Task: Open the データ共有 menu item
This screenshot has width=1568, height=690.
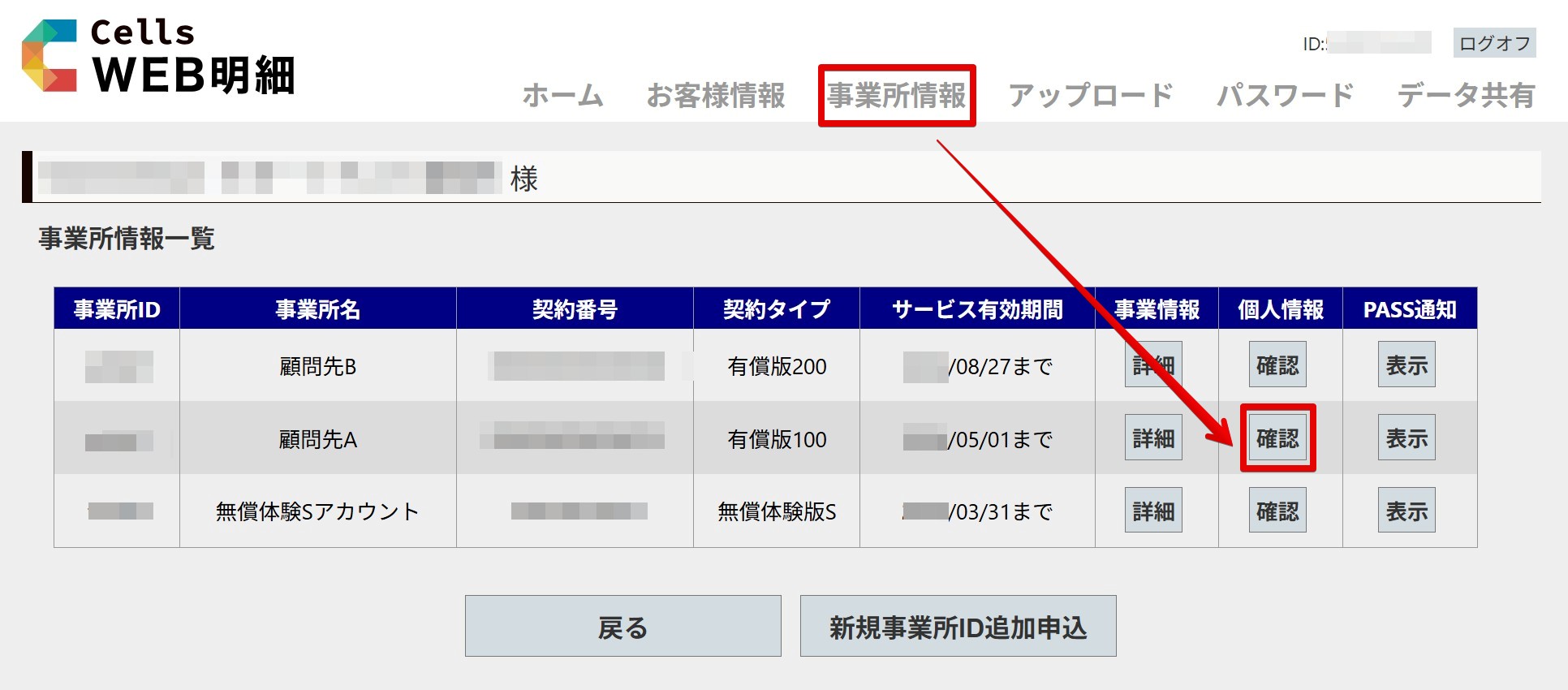Action: coord(1465,96)
